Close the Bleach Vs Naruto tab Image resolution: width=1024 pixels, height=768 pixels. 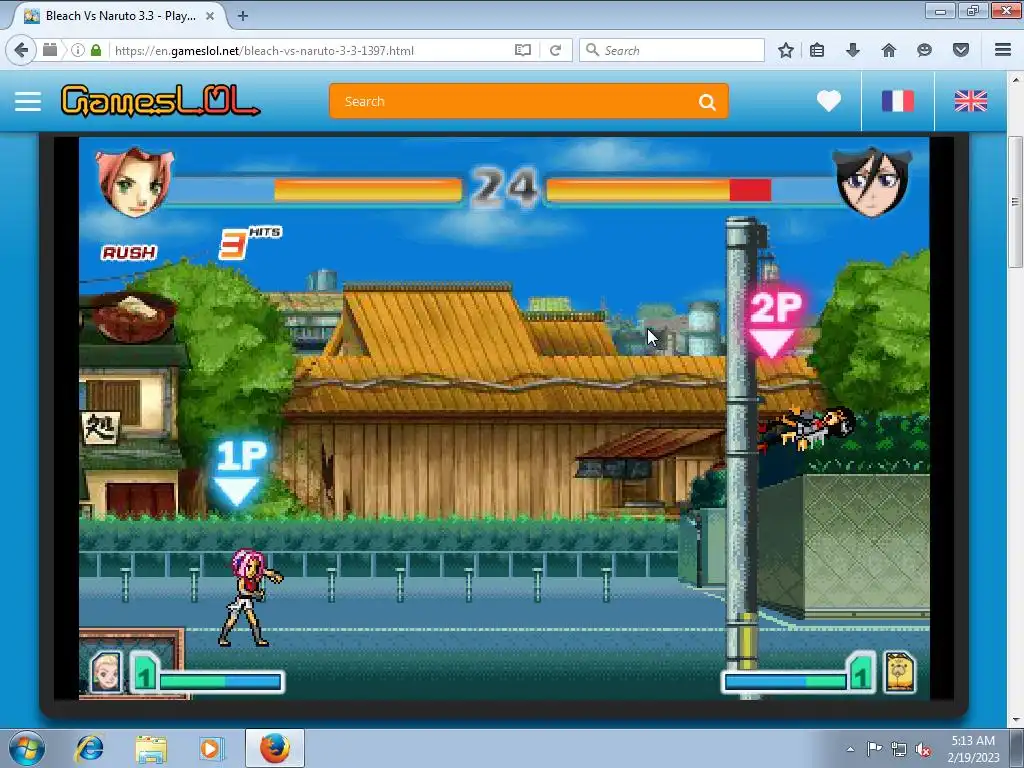pos(210,16)
